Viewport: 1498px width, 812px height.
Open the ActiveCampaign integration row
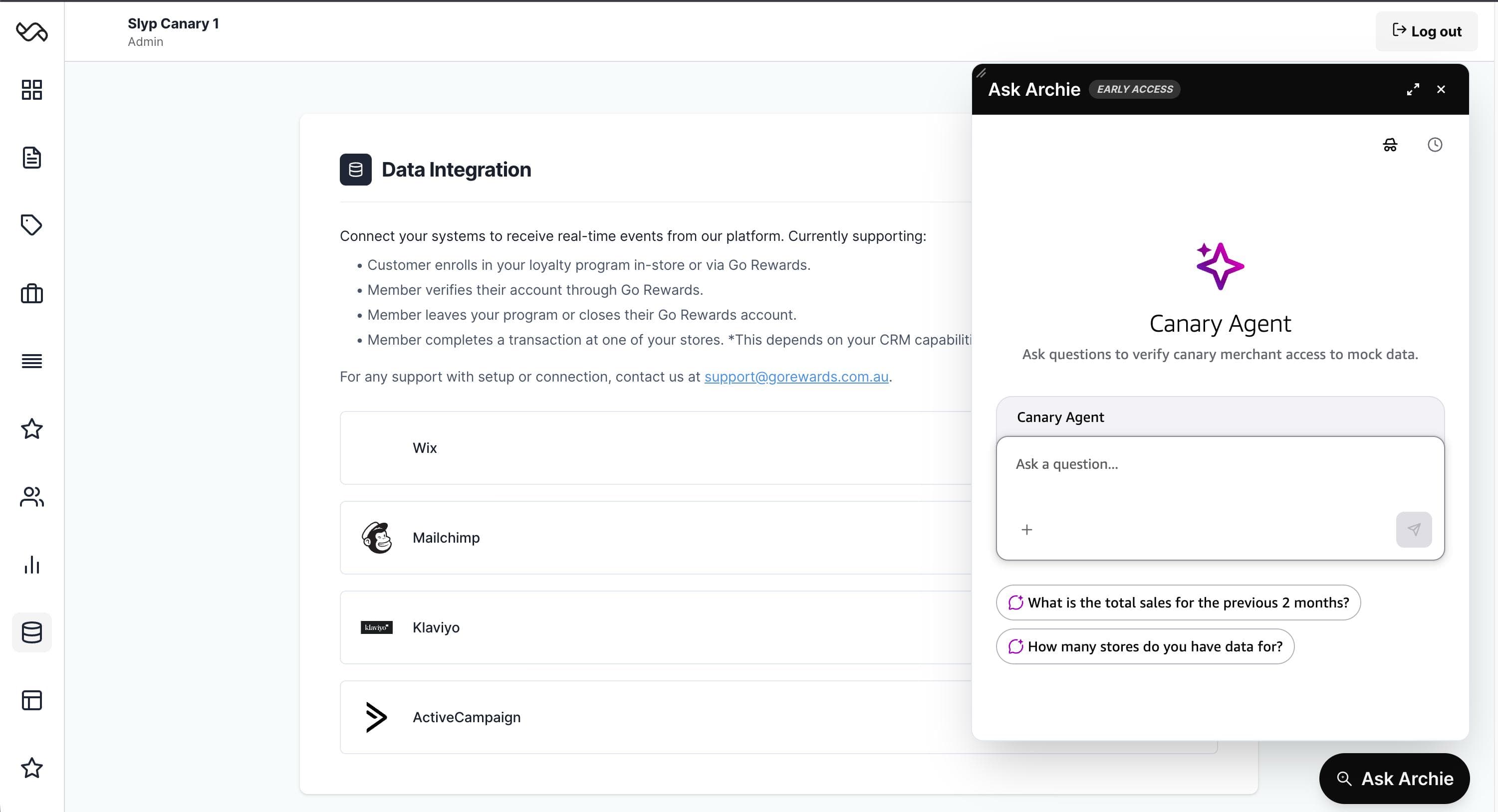coord(655,717)
